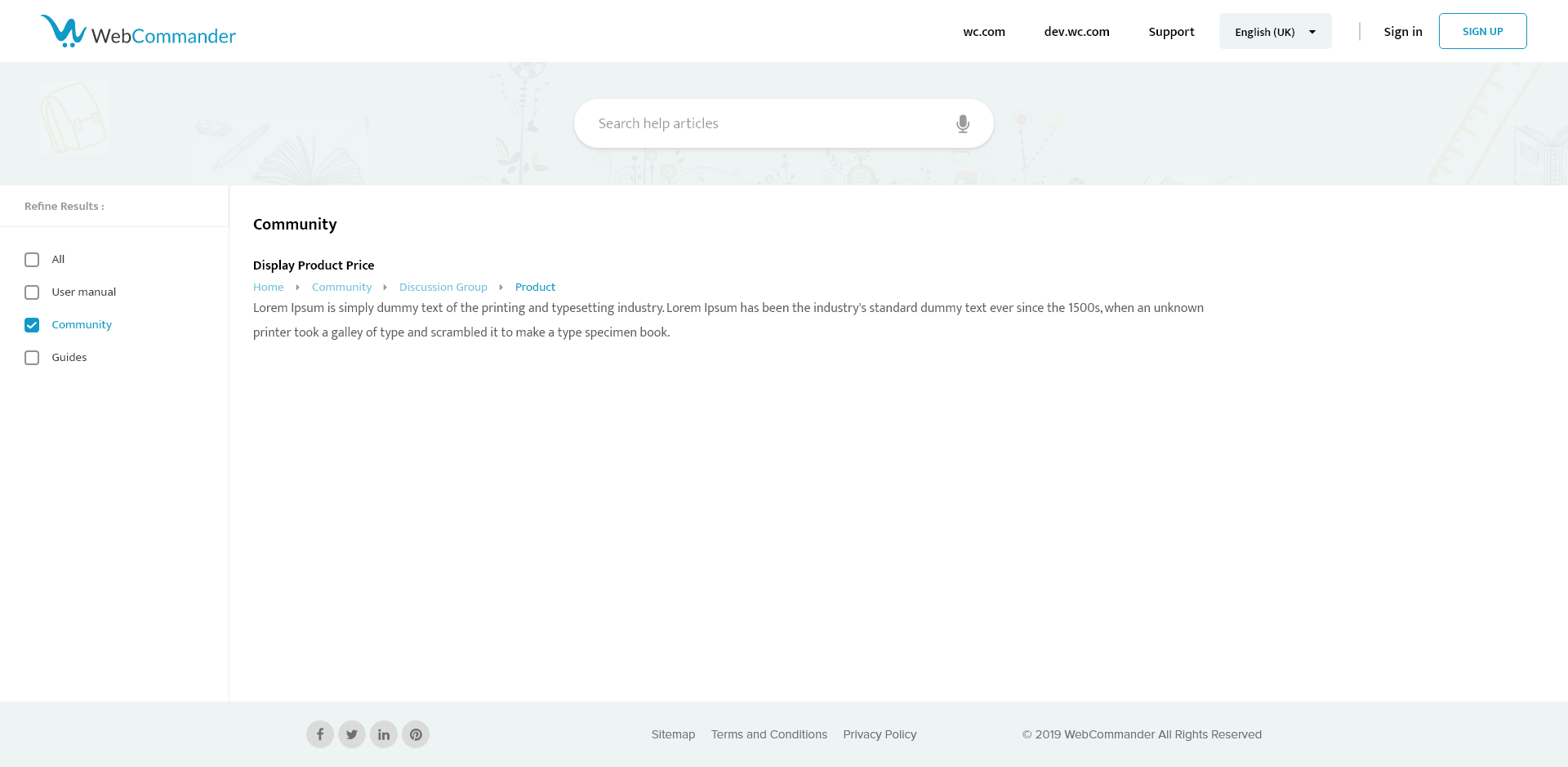Click the WebCommander logo
This screenshot has height=767, width=1568.
pyautogui.click(x=138, y=32)
